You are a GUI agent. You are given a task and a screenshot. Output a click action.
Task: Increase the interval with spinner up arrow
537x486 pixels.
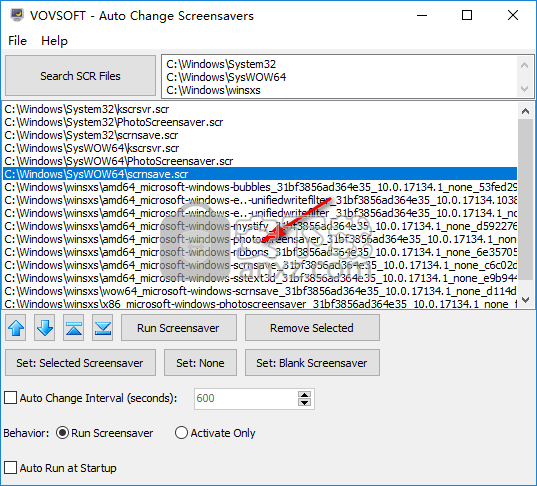pyautogui.click(x=304, y=394)
